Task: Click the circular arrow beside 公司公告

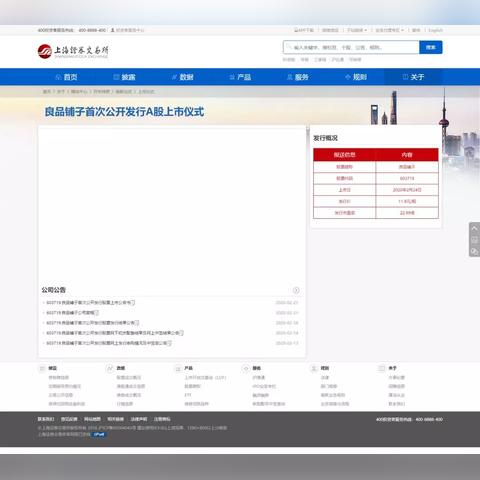Action: [296, 290]
